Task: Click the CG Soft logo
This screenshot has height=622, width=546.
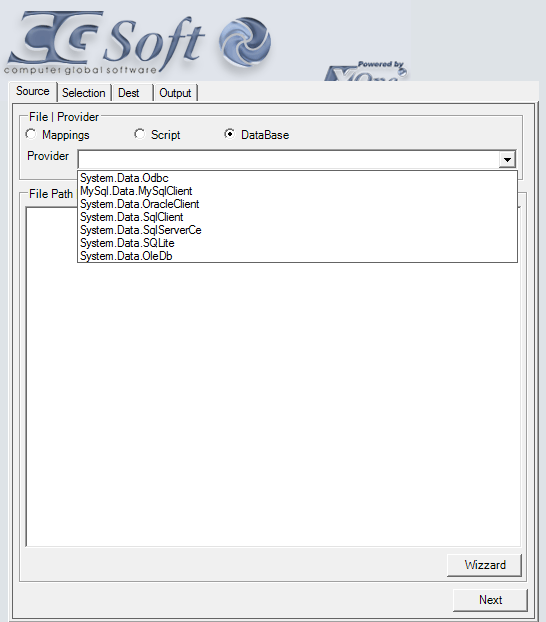Action: (x=104, y=42)
